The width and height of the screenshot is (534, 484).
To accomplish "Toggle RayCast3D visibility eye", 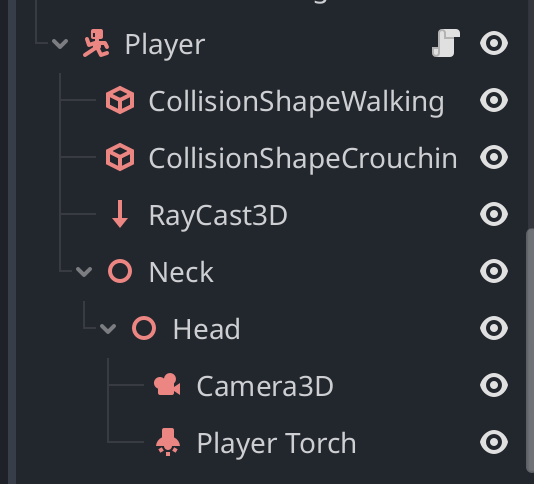I will point(494,214).
